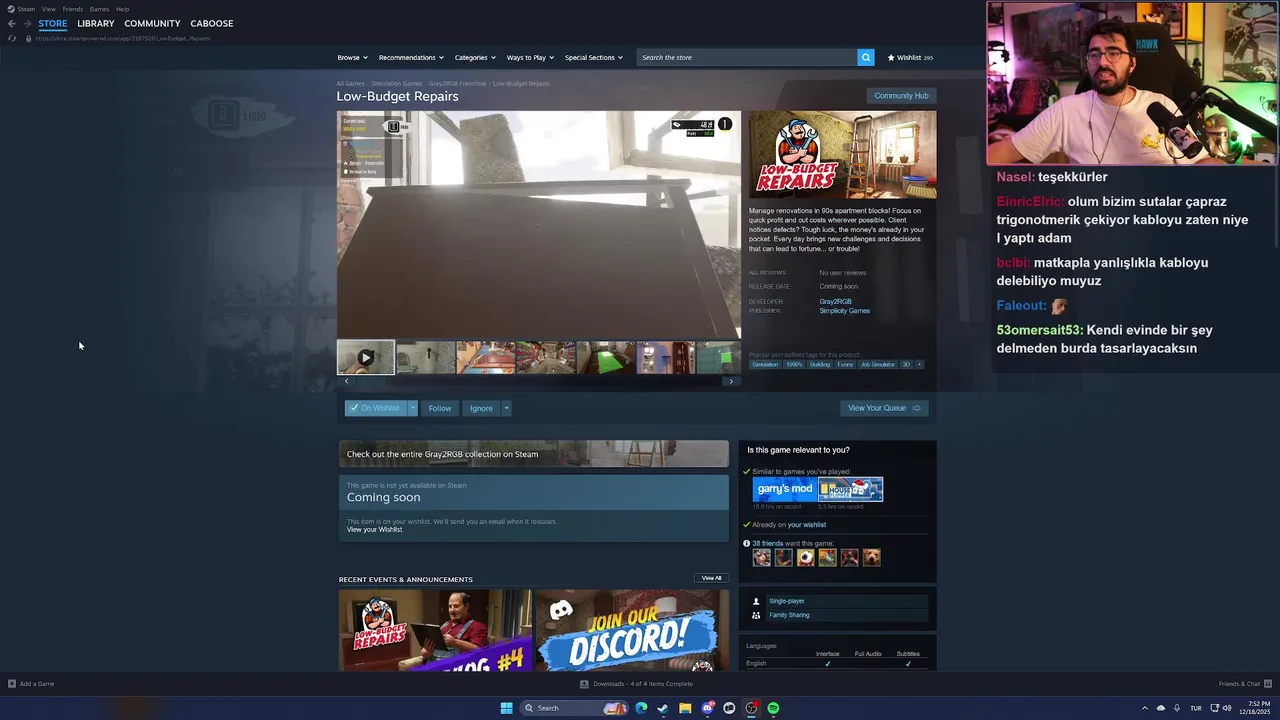This screenshot has width=1280, height=720.
Task: Open the Friends menu
Action: [x=73, y=9]
